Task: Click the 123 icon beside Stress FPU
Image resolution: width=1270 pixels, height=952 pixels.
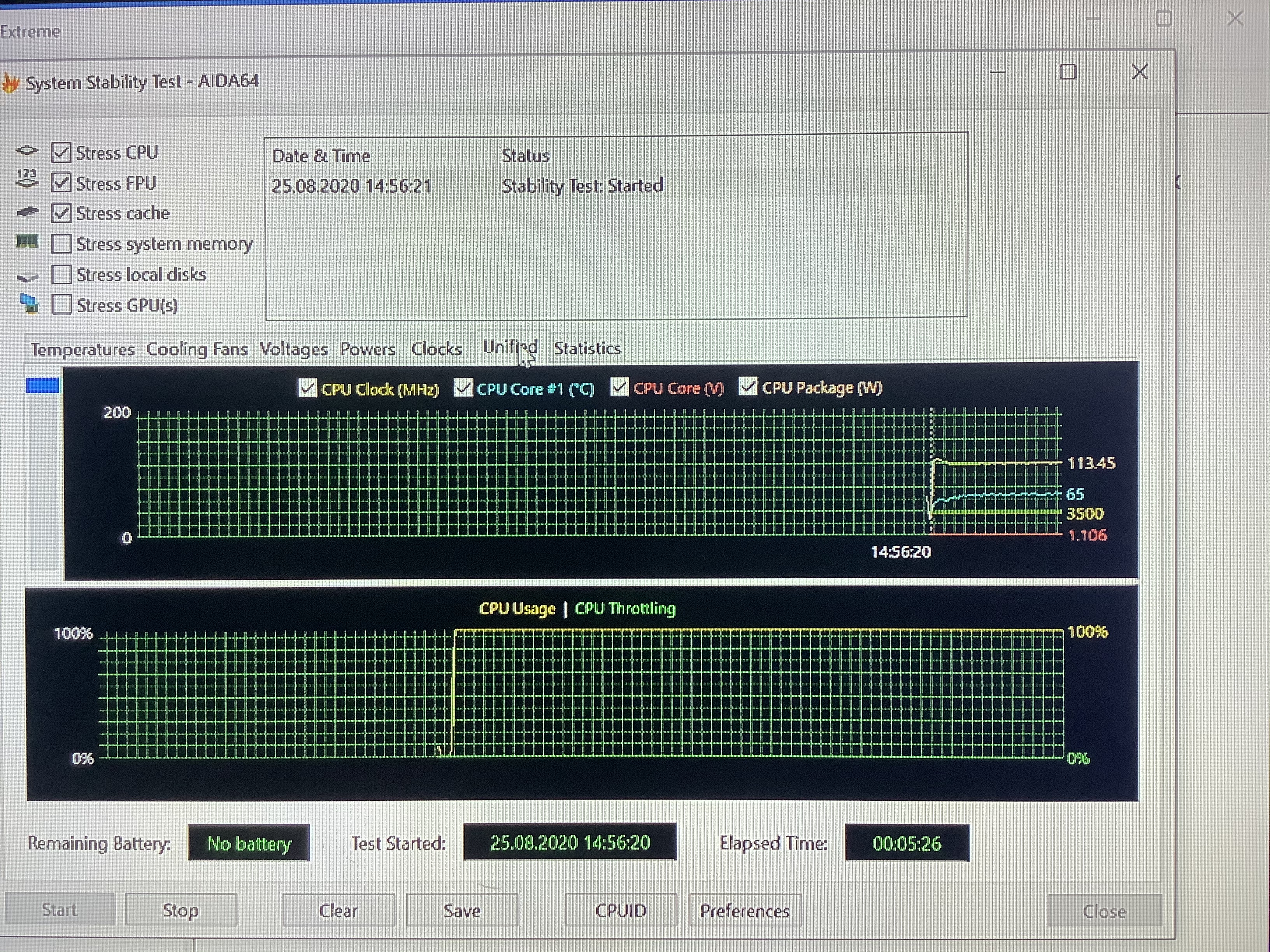Action: point(26,179)
